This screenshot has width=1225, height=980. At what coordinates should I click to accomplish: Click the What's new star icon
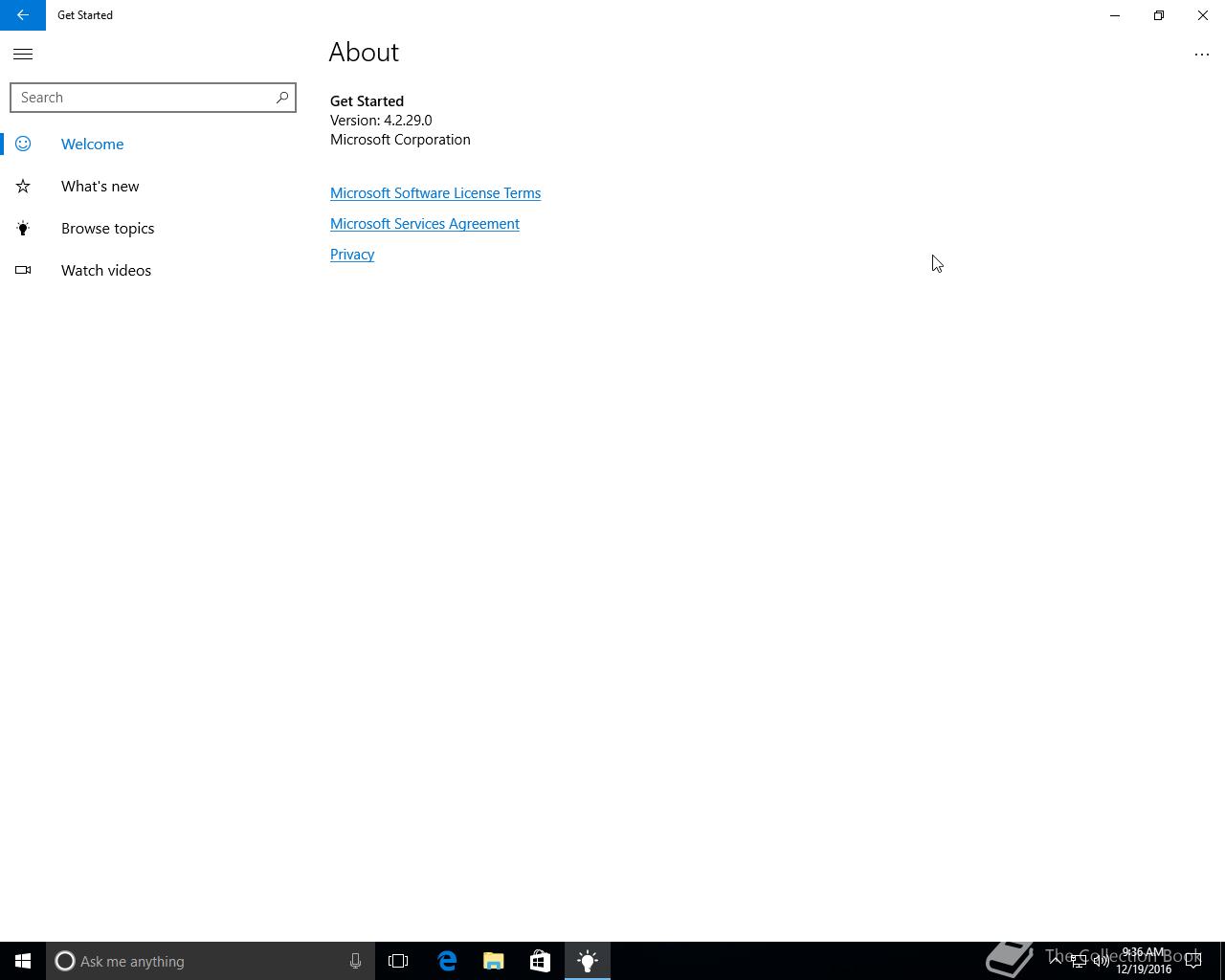click(x=23, y=186)
